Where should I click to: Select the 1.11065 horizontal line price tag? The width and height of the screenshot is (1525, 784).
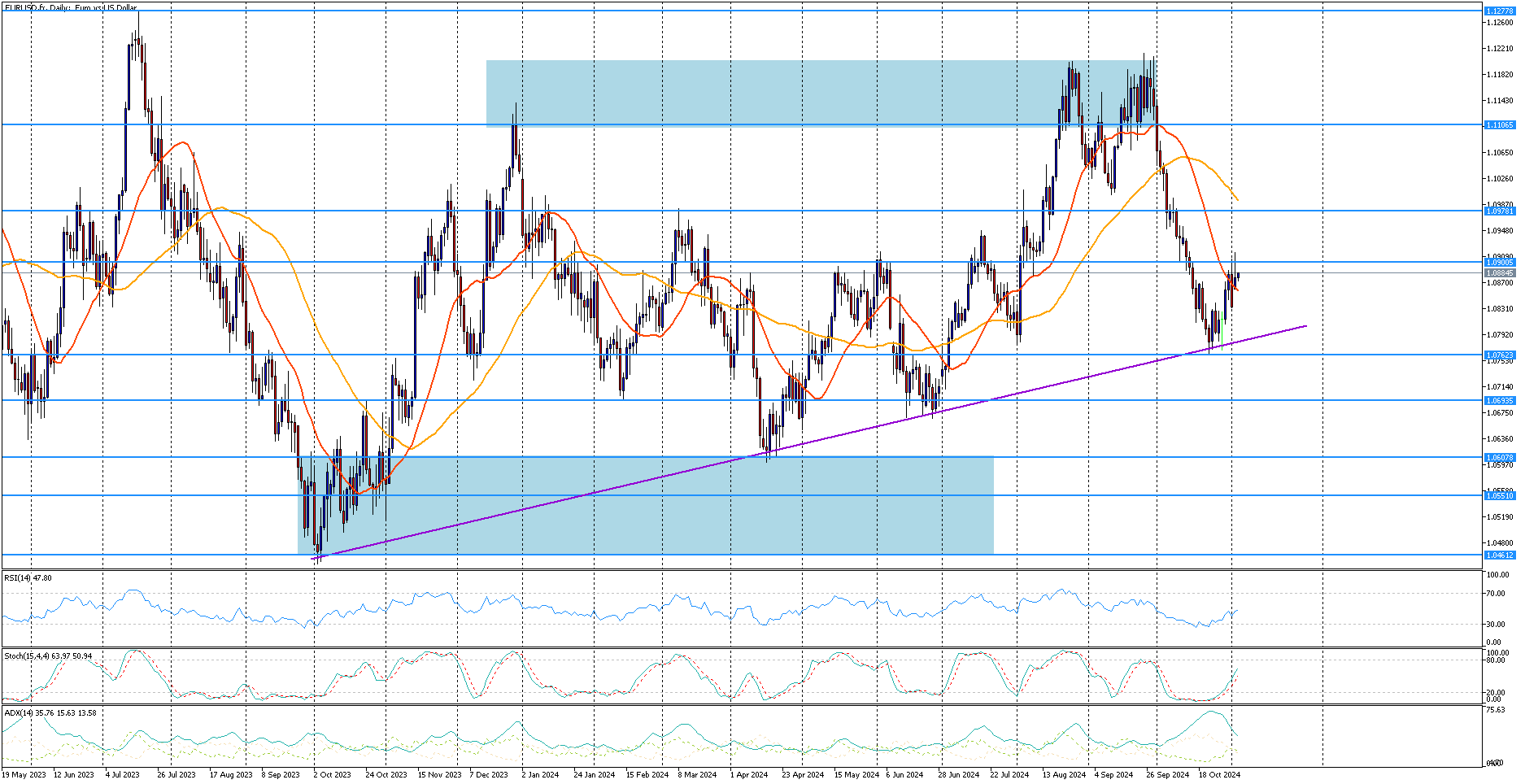[x=1499, y=125]
